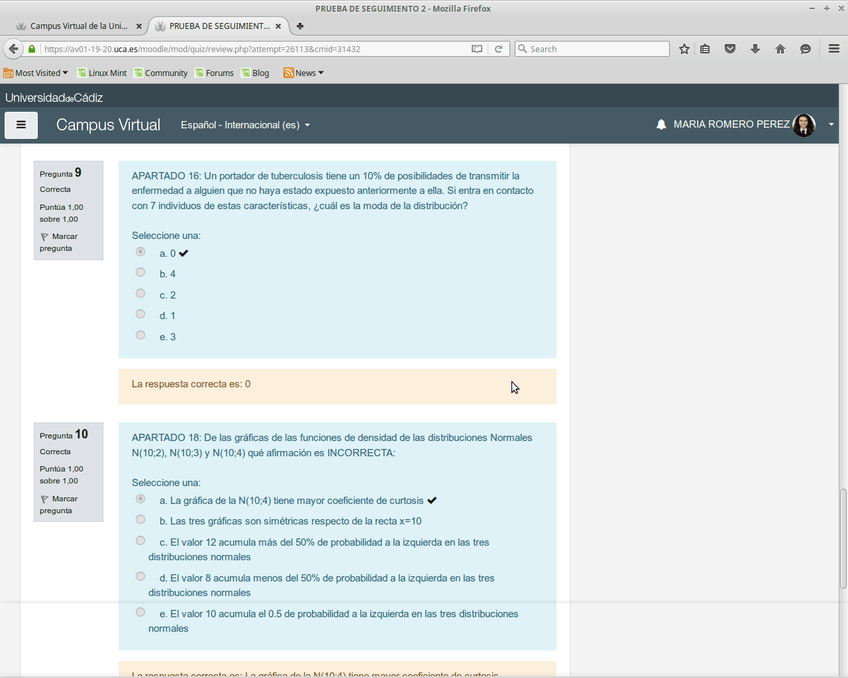Open the downloads arrow icon
848x678 pixels.
pos(755,49)
